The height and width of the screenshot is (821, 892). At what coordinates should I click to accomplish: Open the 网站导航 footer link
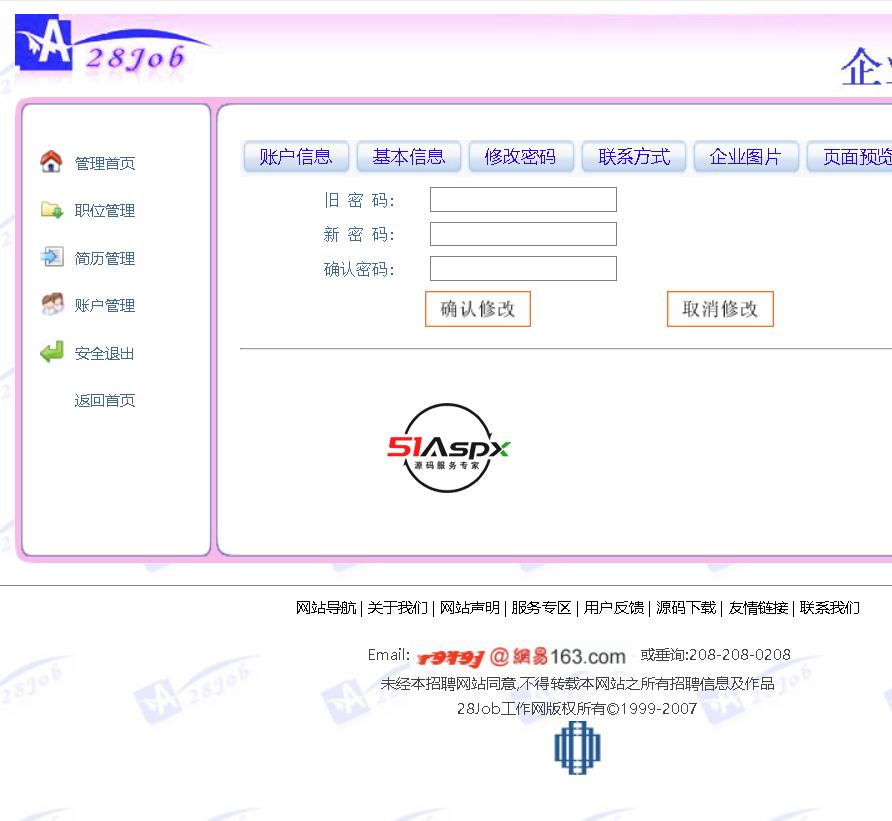(x=326, y=608)
